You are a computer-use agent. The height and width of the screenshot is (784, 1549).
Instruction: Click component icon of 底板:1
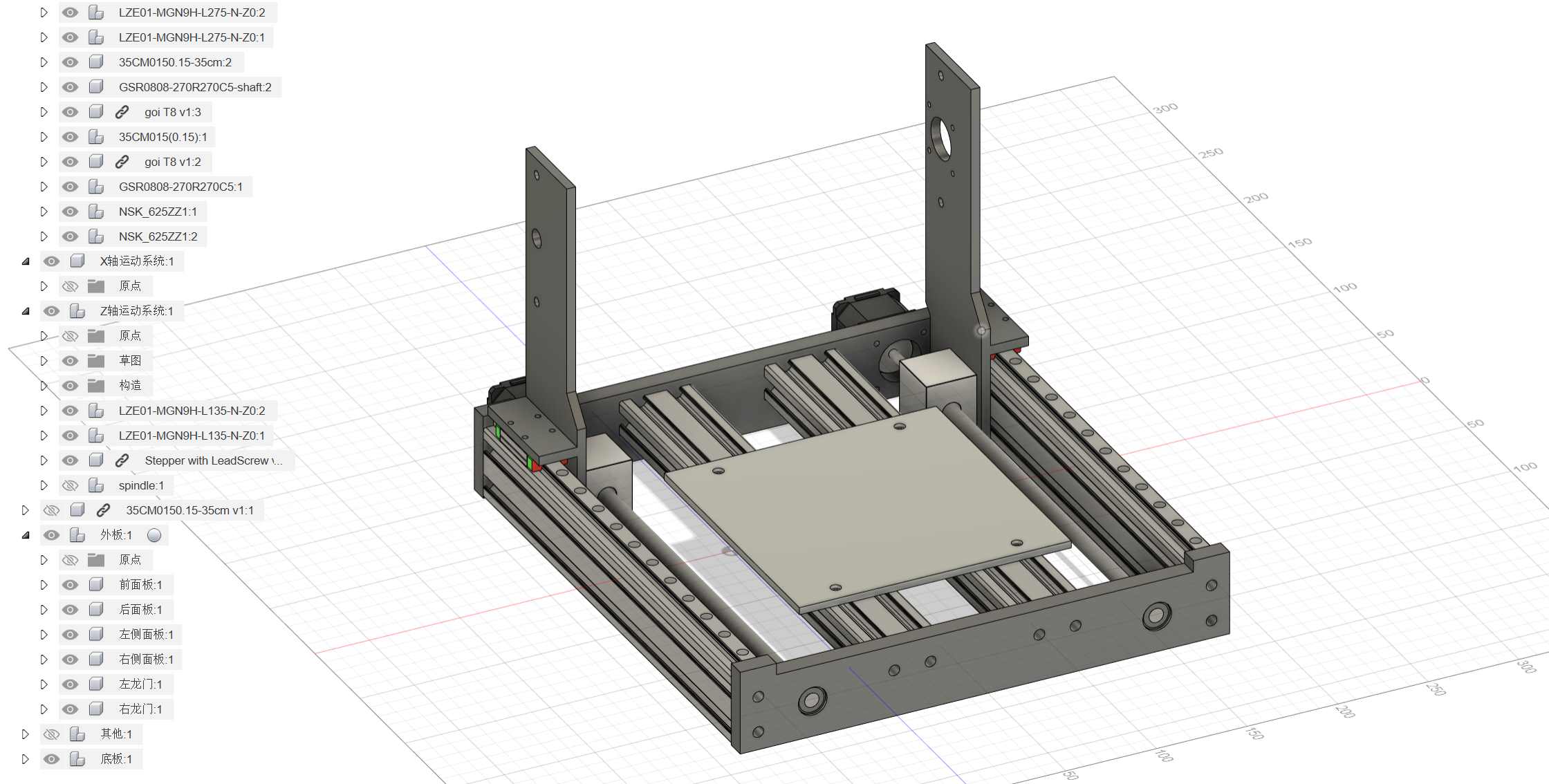77,759
